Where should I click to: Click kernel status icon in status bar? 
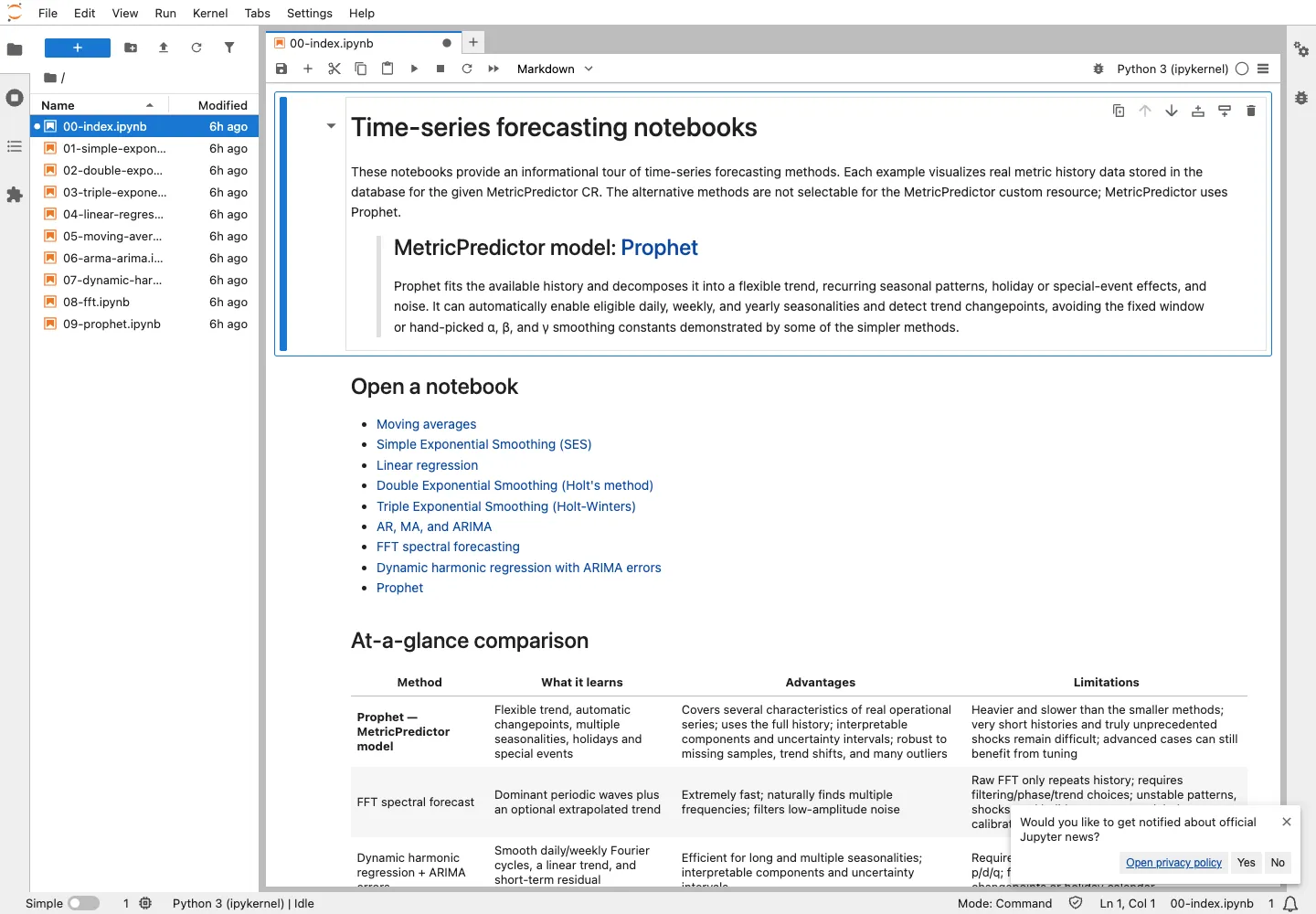[145, 903]
